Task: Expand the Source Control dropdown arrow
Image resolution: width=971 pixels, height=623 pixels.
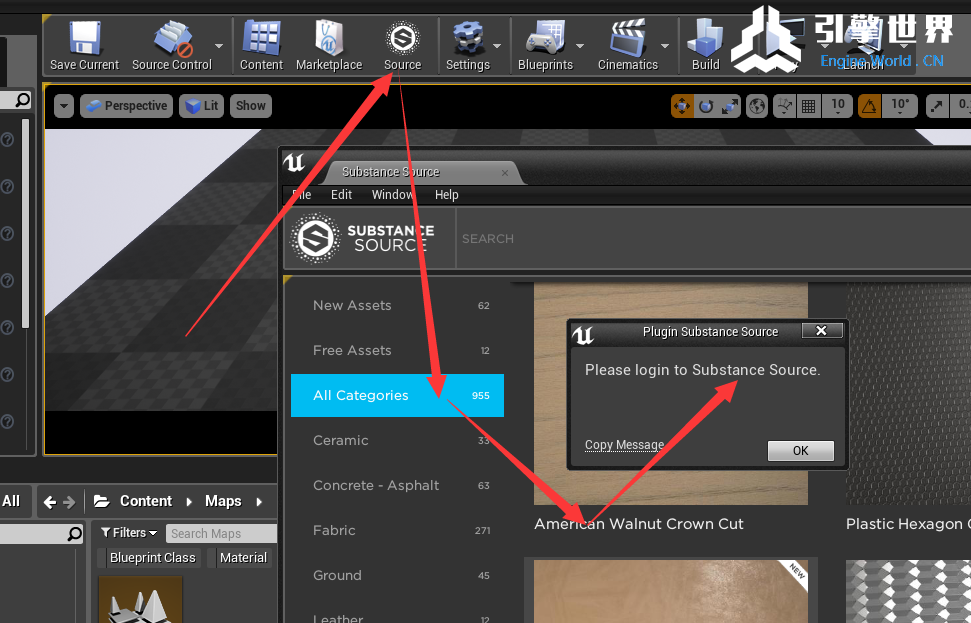Action: click(x=219, y=46)
